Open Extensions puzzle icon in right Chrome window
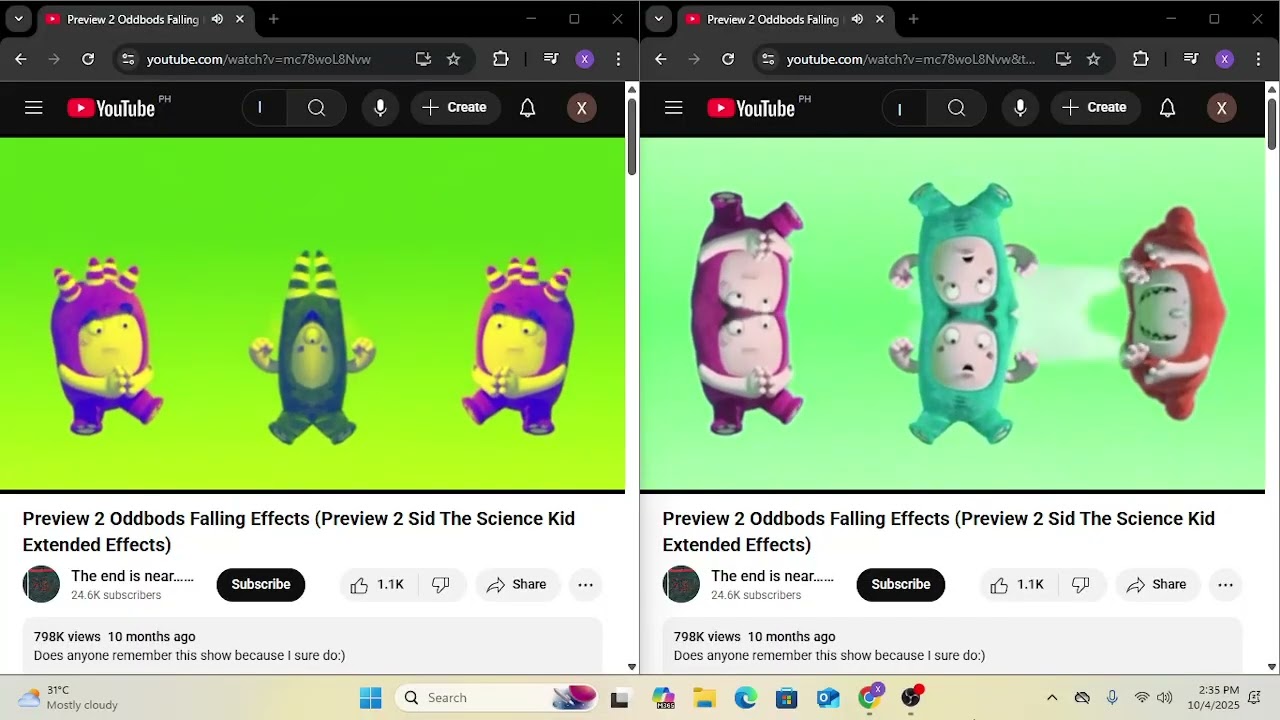1280x720 pixels. click(x=1141, y=59)
